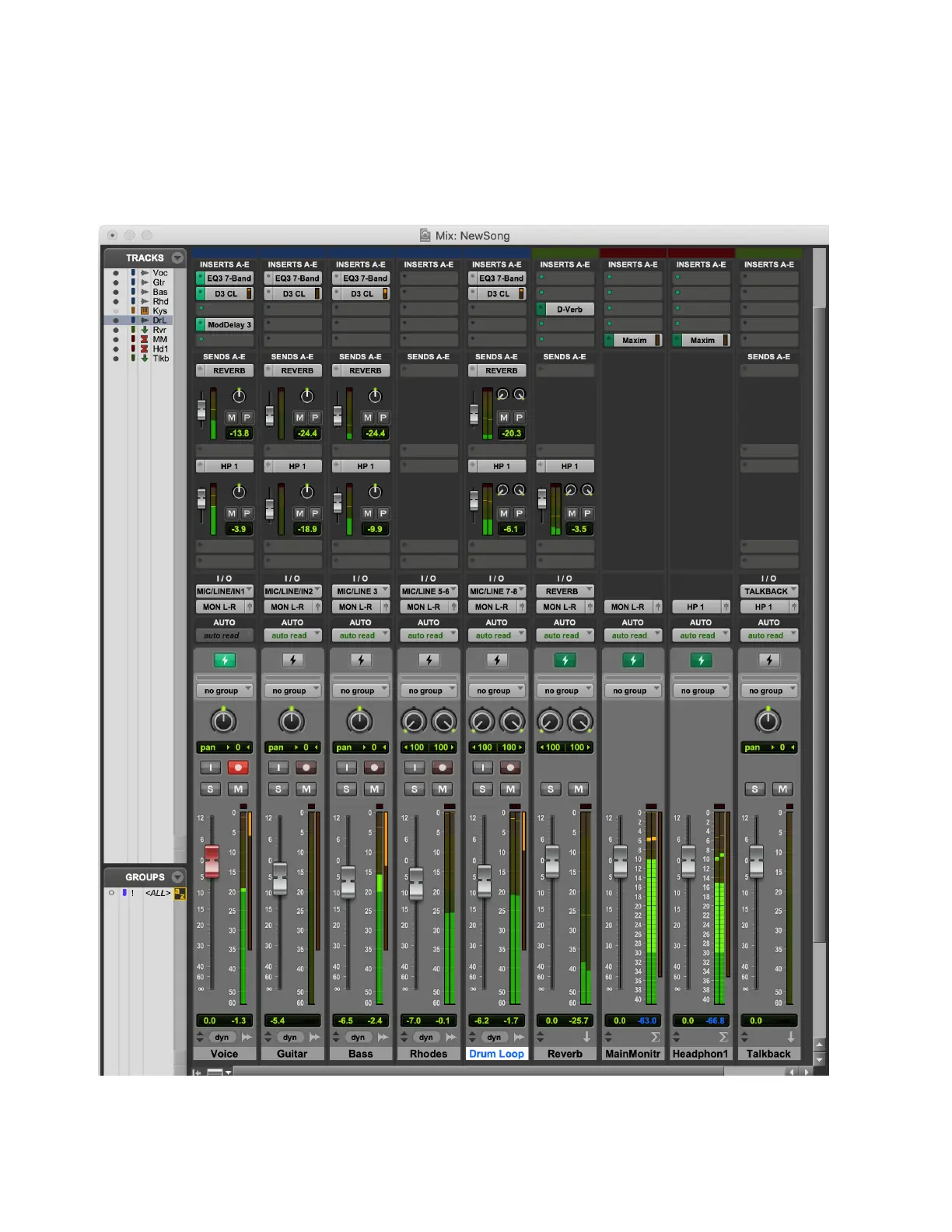Open the Voice input MIC/LINE/IN1 selector
The image size is (952, 1232).
224,591
